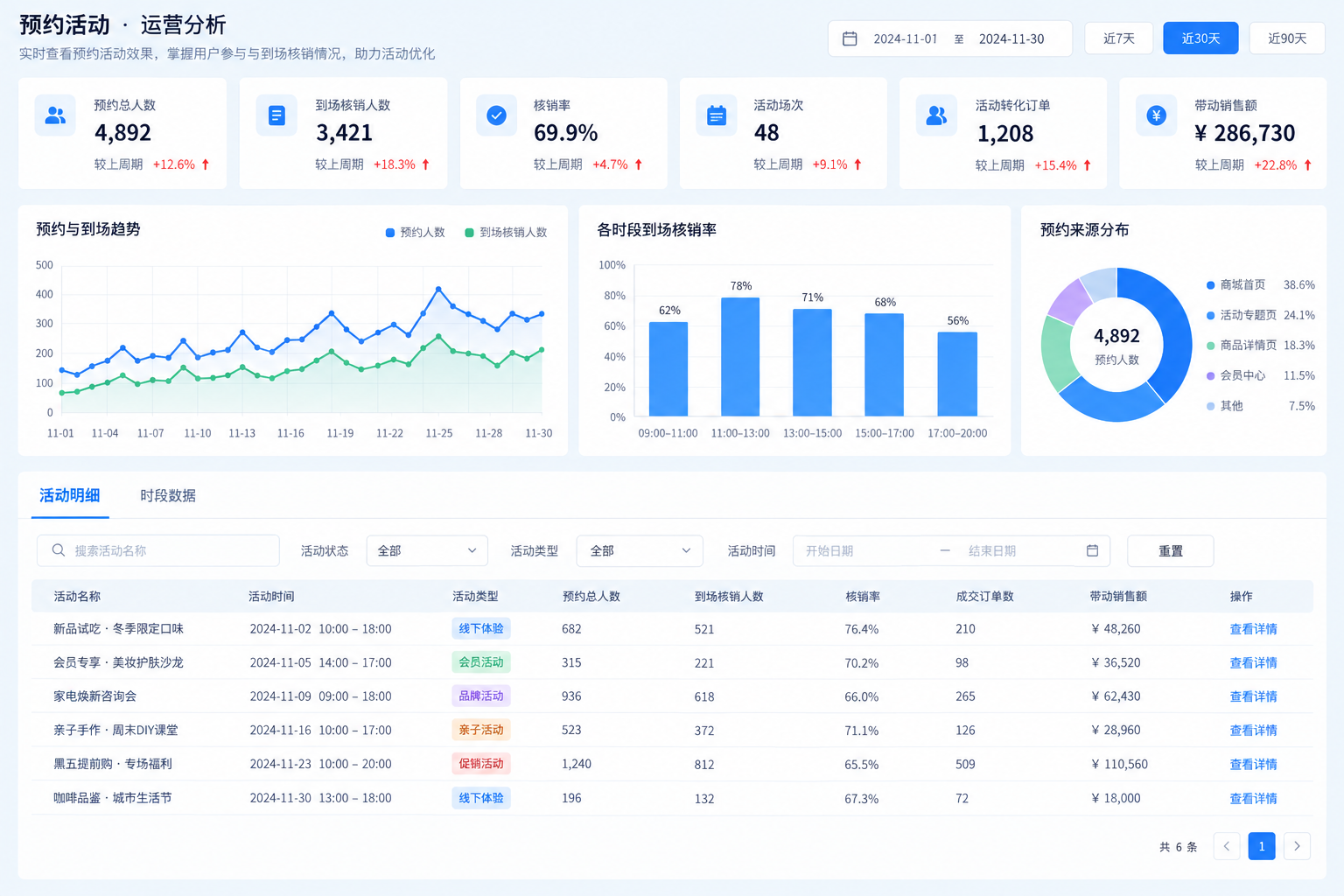Select the 近7天 range button

tap(1119, 38)
